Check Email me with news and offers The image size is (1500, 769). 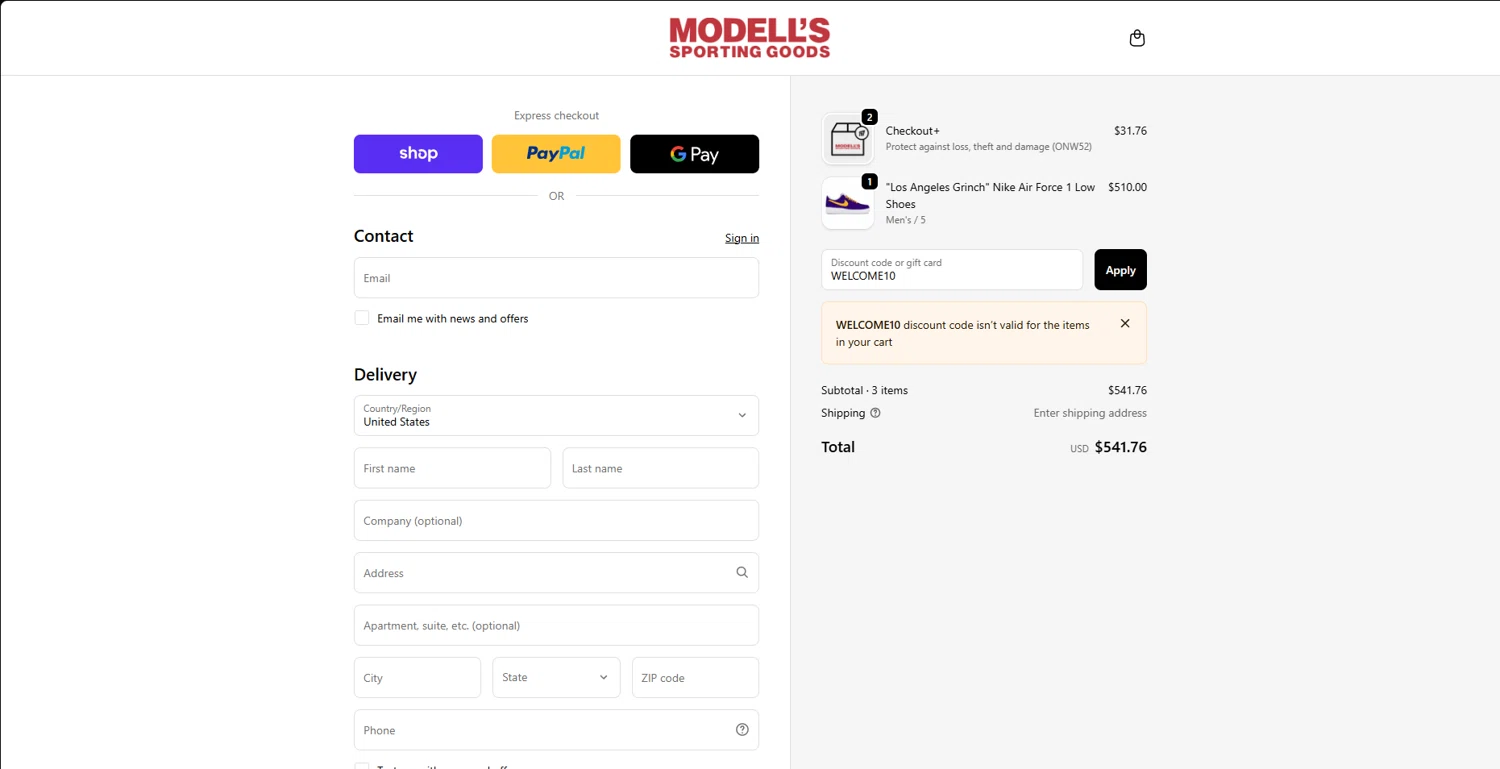point(362,318)
